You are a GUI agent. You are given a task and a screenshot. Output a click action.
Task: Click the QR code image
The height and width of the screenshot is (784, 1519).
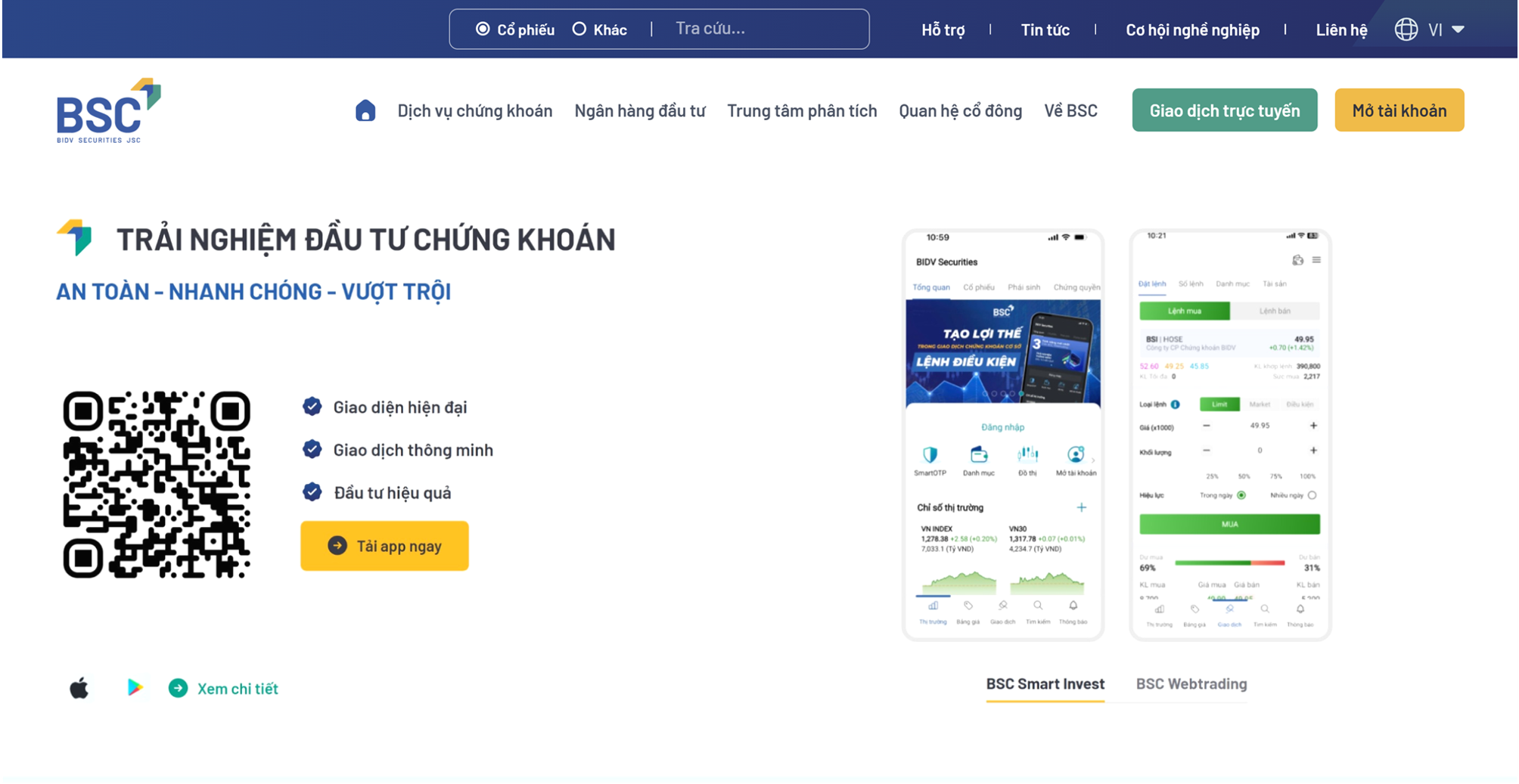157,485
